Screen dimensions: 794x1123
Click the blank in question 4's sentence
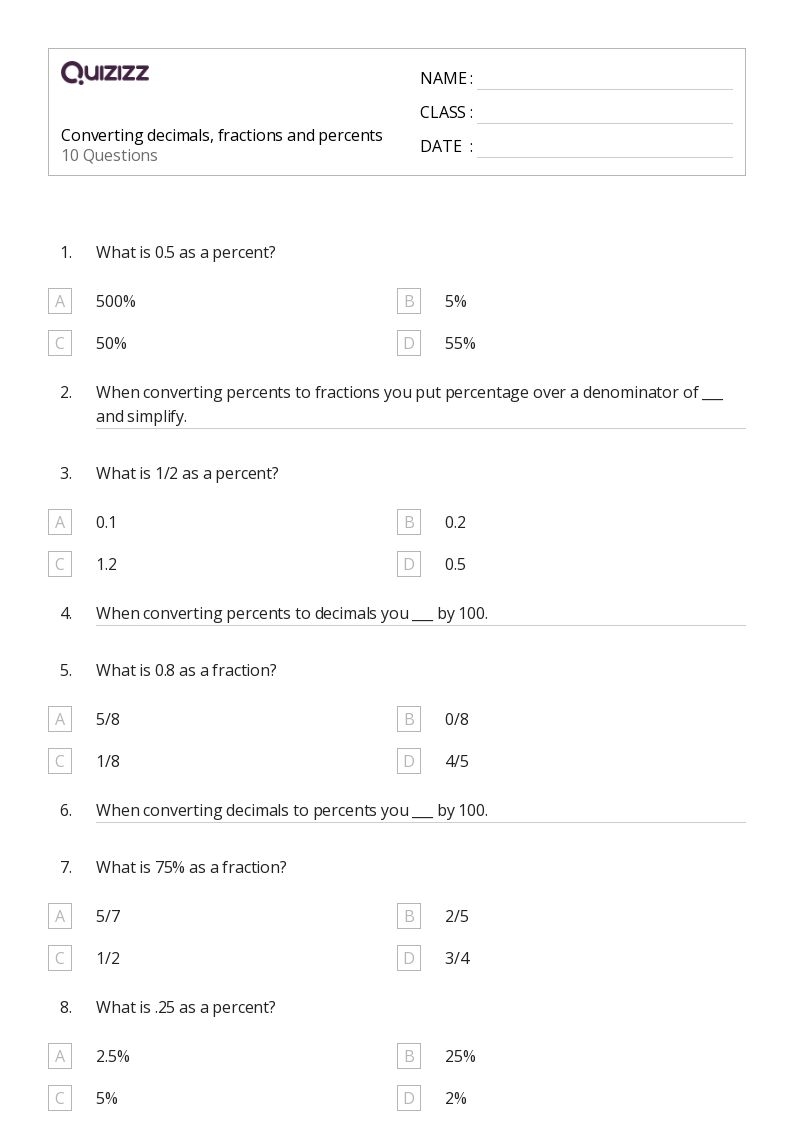click(x=422, y=615)
